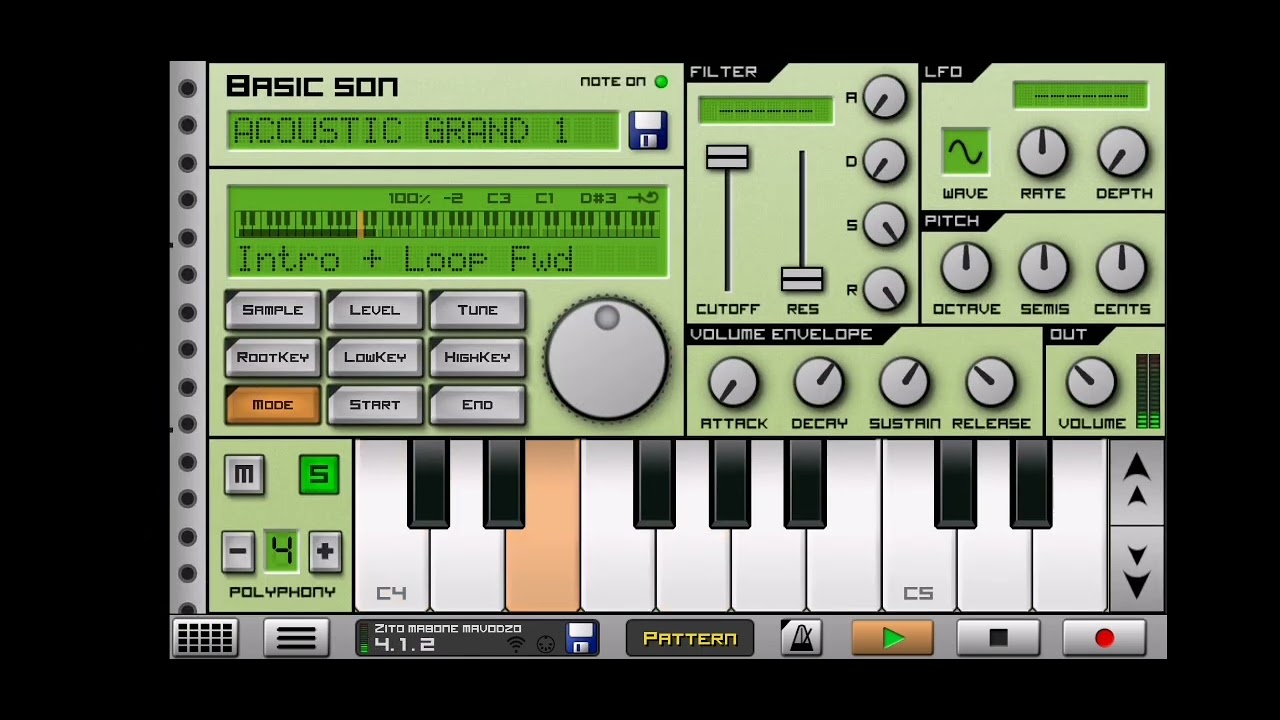Click the Decay envelope knob
This screenshot has height=720, width=1280.
[819, 383]
